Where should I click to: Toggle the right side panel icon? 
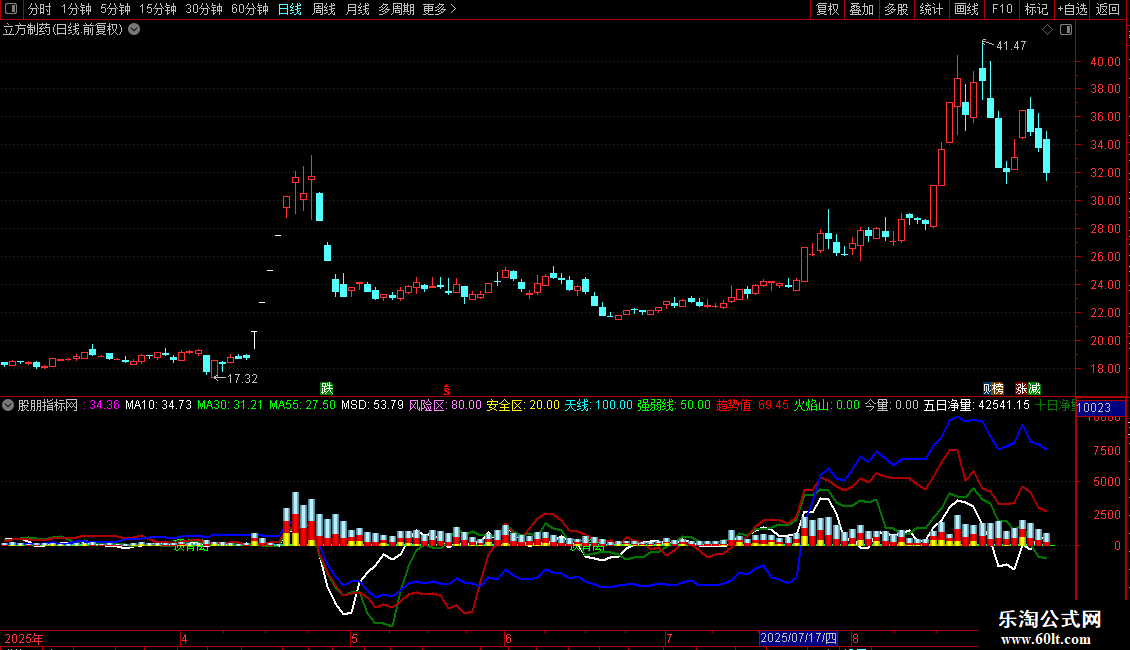(x=1066, y=30)
